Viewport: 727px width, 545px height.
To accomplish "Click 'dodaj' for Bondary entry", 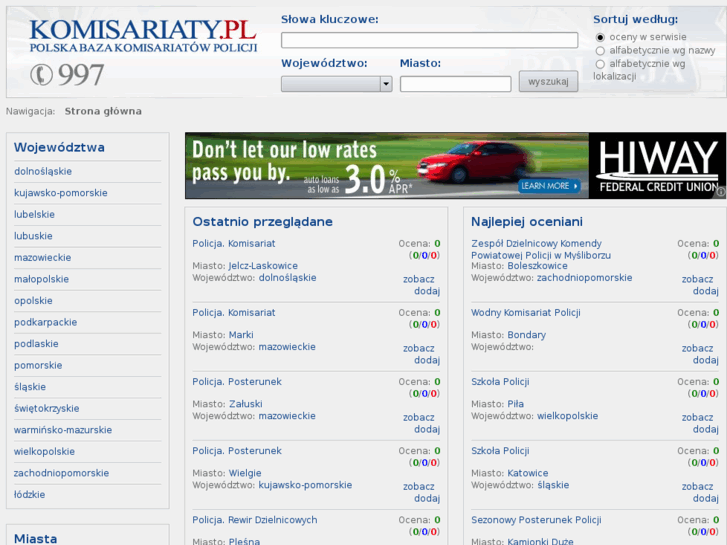I will pos(706,360).
